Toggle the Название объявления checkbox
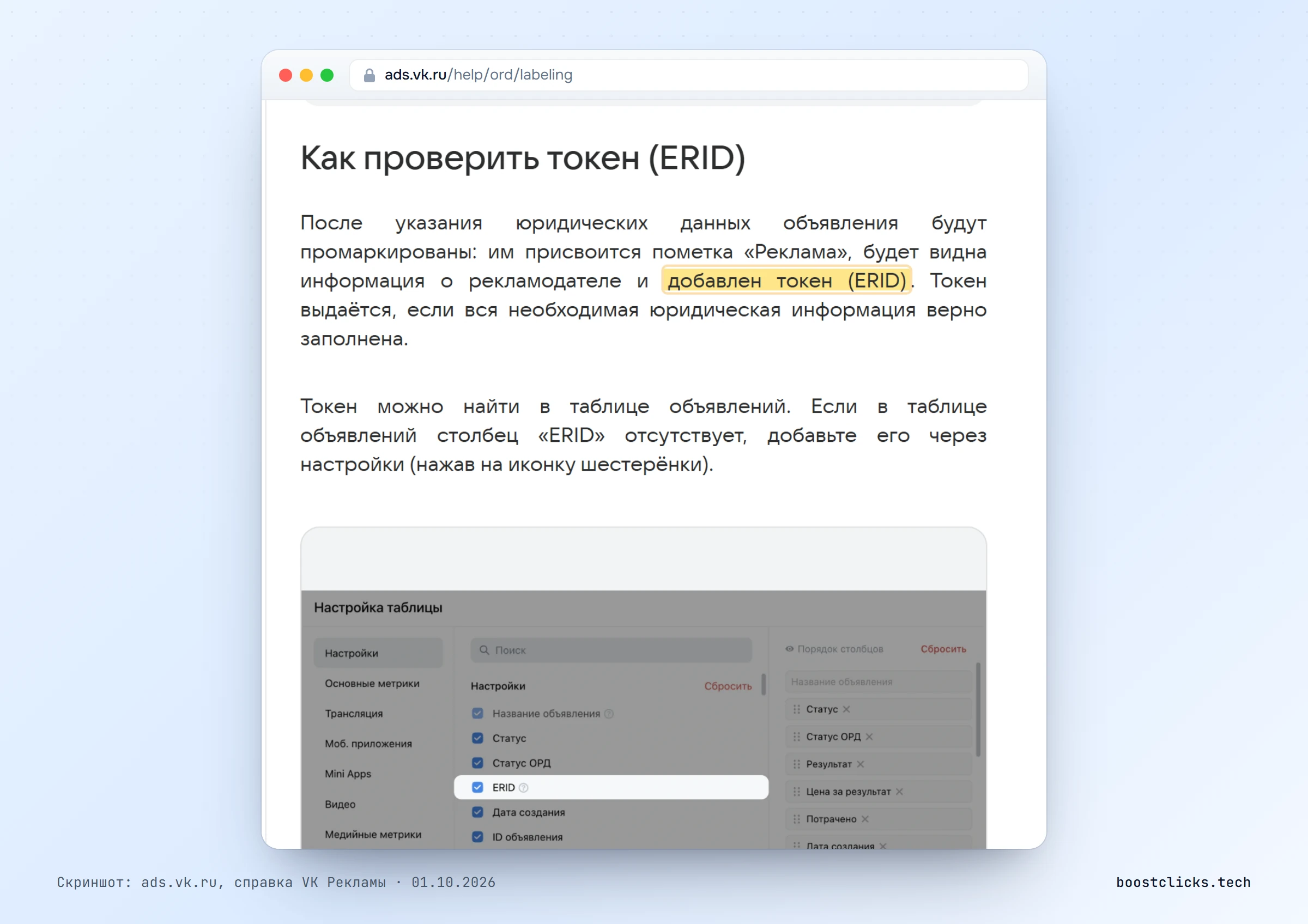The width and height of the screenshot is (1308, 924). [x=477, y=713]
